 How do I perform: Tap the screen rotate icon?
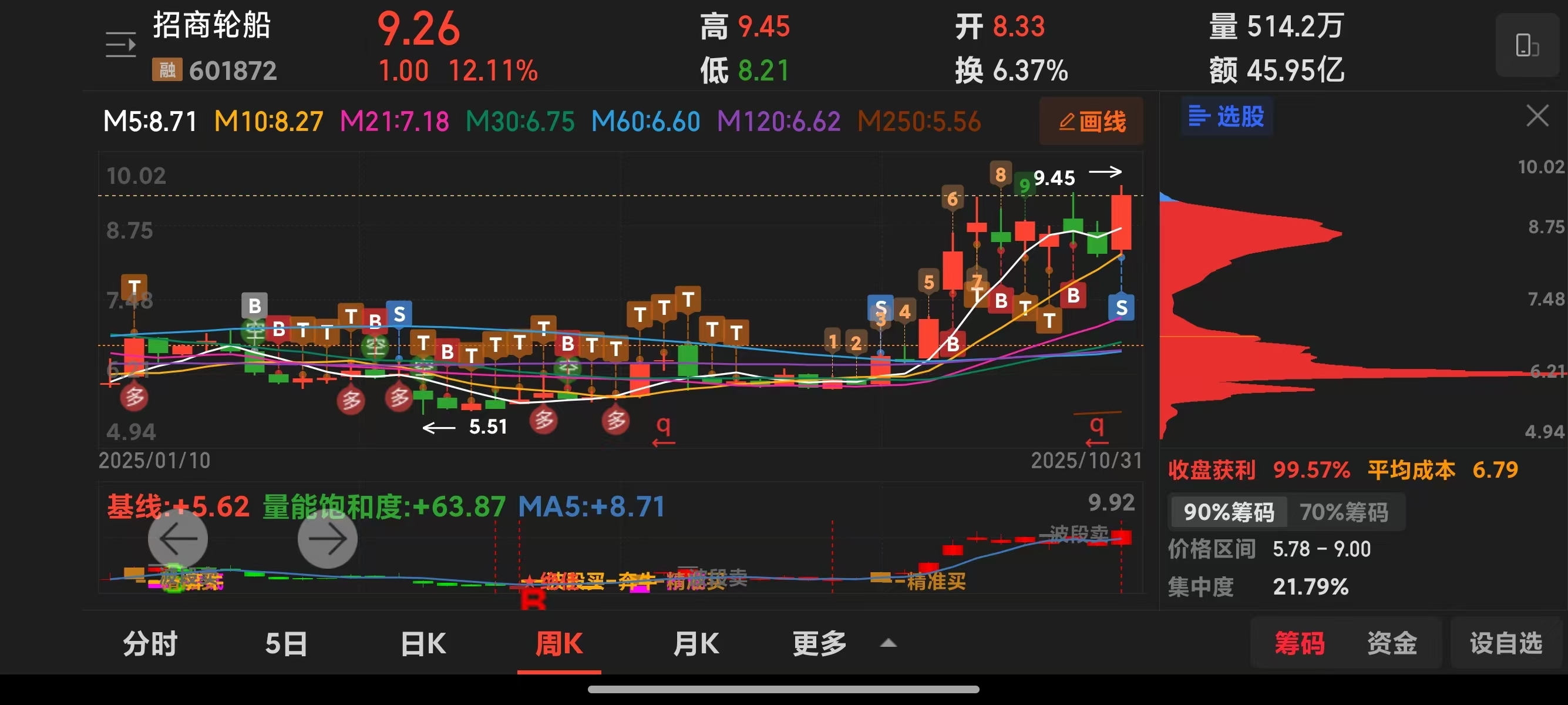click(x=1527, y=46)
